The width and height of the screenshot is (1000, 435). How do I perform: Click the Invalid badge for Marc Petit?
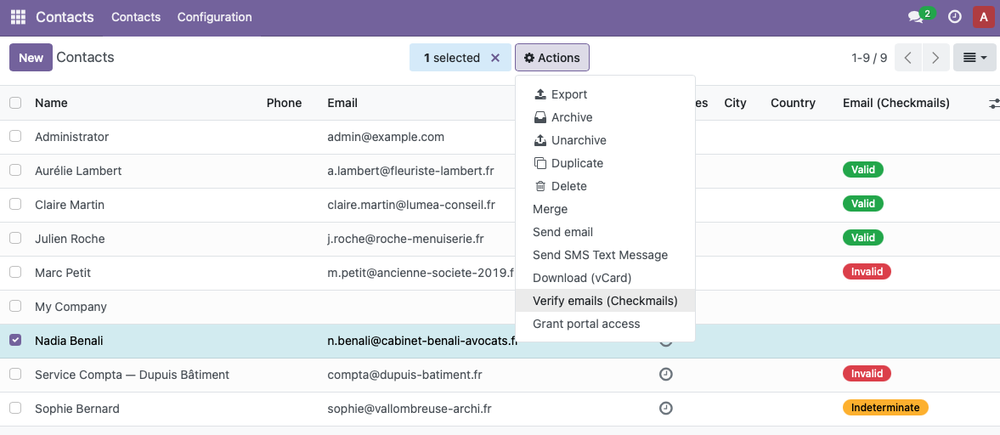coord(867,272)
